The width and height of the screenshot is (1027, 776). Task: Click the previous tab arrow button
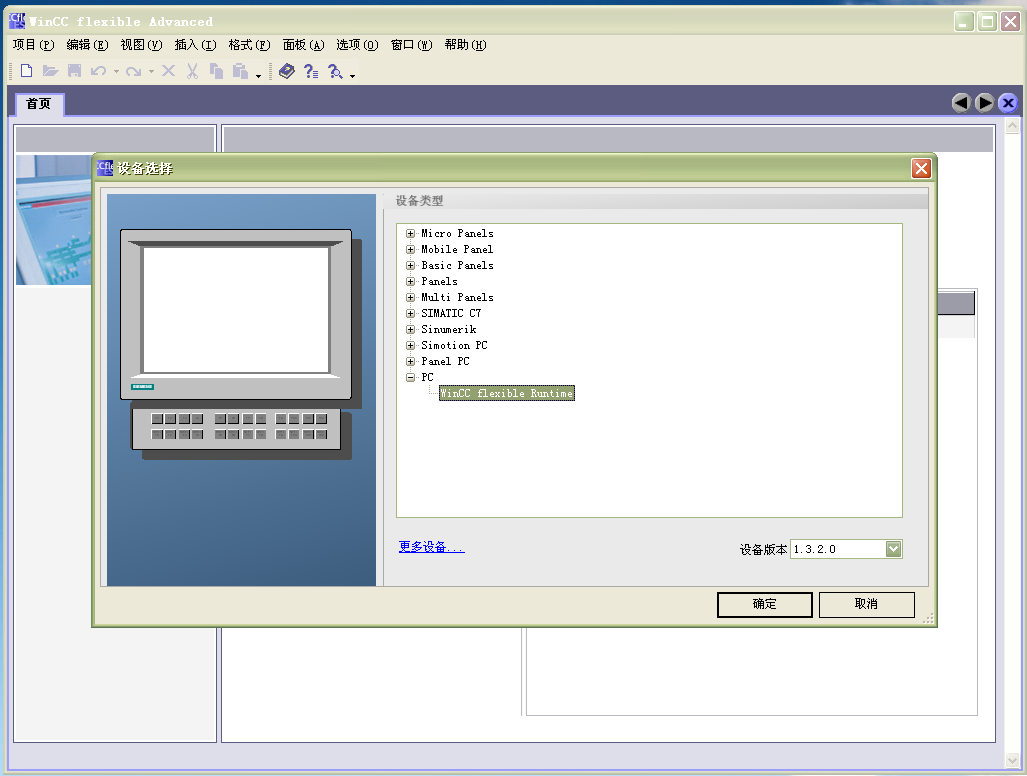(961, 103)
